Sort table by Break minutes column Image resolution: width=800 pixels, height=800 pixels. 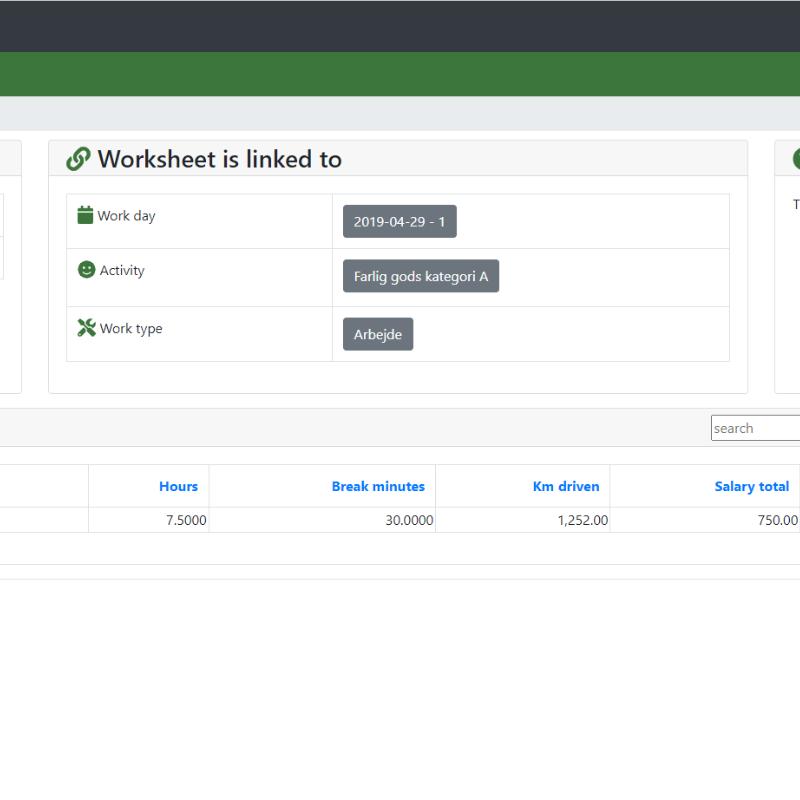click(x=378, y=486)
